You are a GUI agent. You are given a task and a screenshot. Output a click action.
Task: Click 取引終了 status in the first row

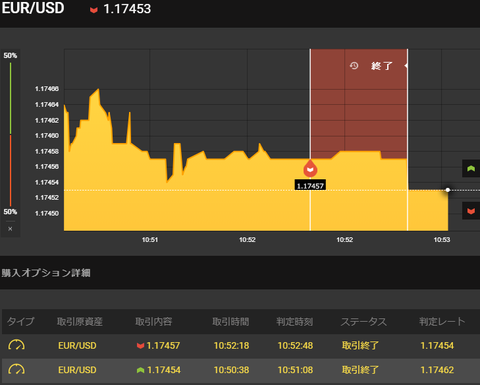(360, 345)
